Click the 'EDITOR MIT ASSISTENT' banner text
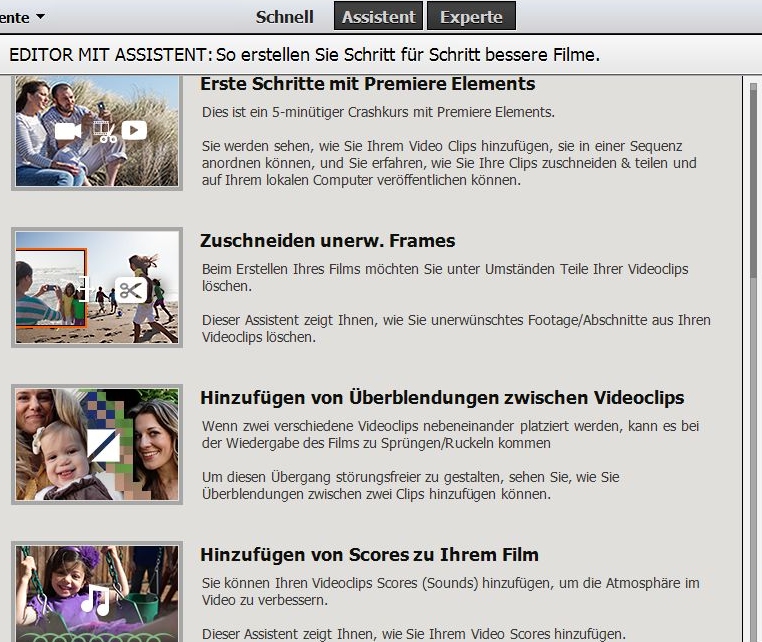This screenshot has height=642, width=762. click(x=111, y=54)
